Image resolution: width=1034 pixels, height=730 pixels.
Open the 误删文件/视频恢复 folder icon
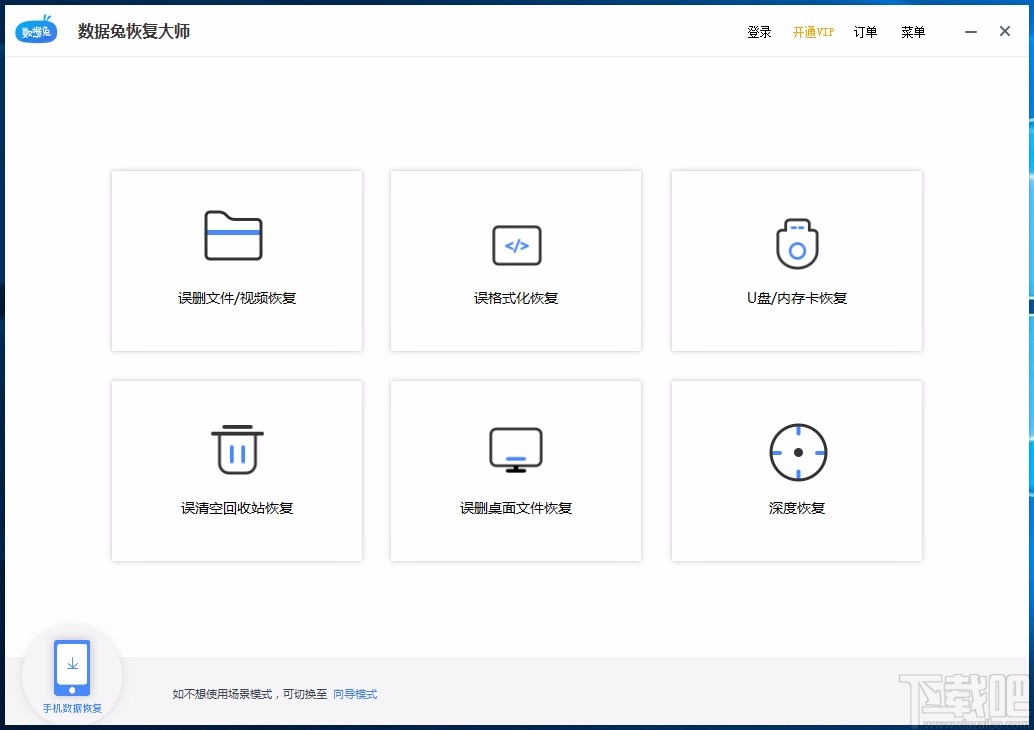pyautogui.click(x=236, y=236)
